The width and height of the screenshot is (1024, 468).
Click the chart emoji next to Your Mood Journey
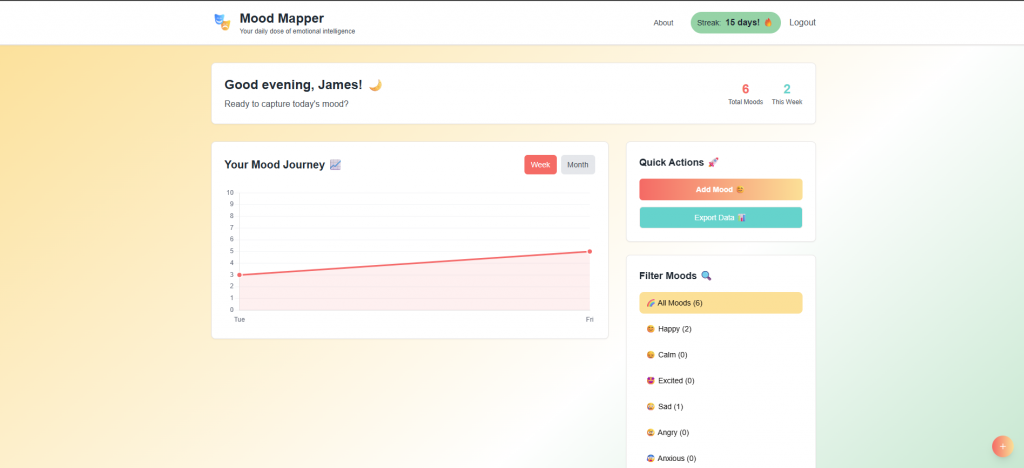(x=336, y=165)
